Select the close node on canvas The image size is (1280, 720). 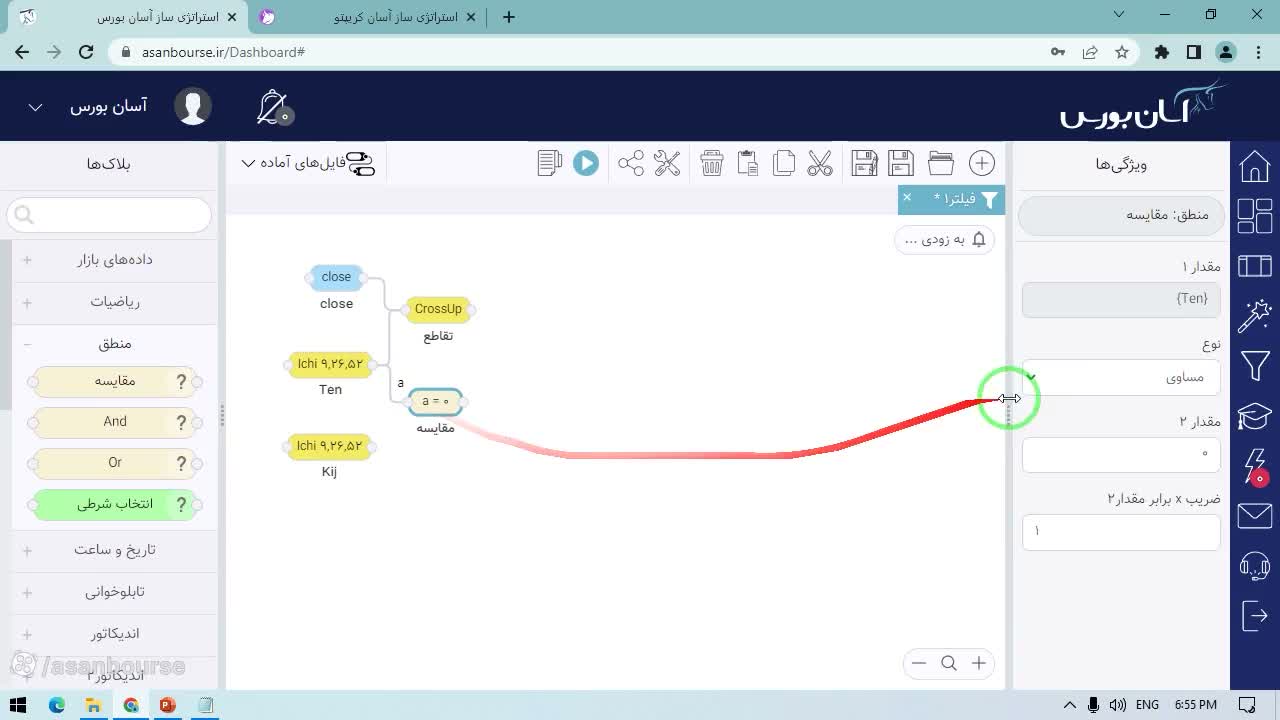[x=336, y=277]
